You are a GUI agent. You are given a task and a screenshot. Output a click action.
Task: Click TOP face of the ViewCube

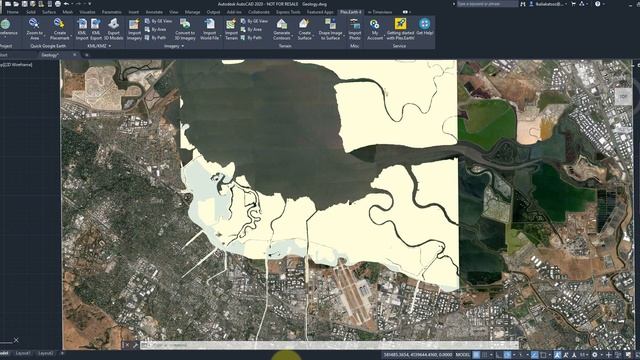623,97
